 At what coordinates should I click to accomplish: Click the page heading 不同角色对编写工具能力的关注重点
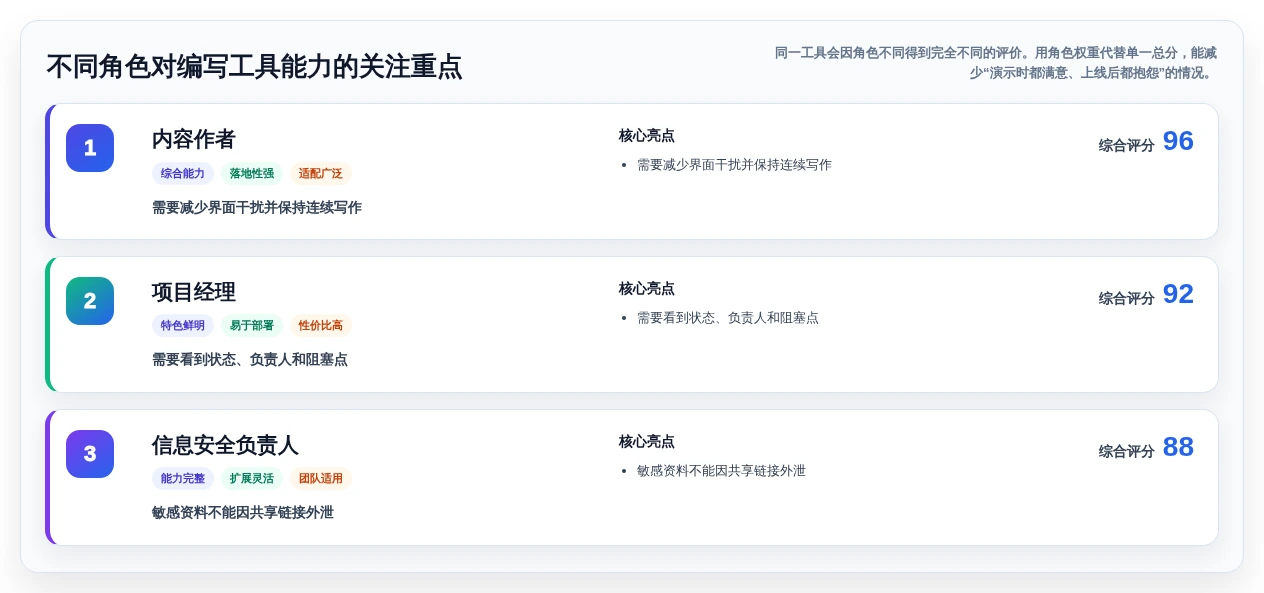[254, 67]
